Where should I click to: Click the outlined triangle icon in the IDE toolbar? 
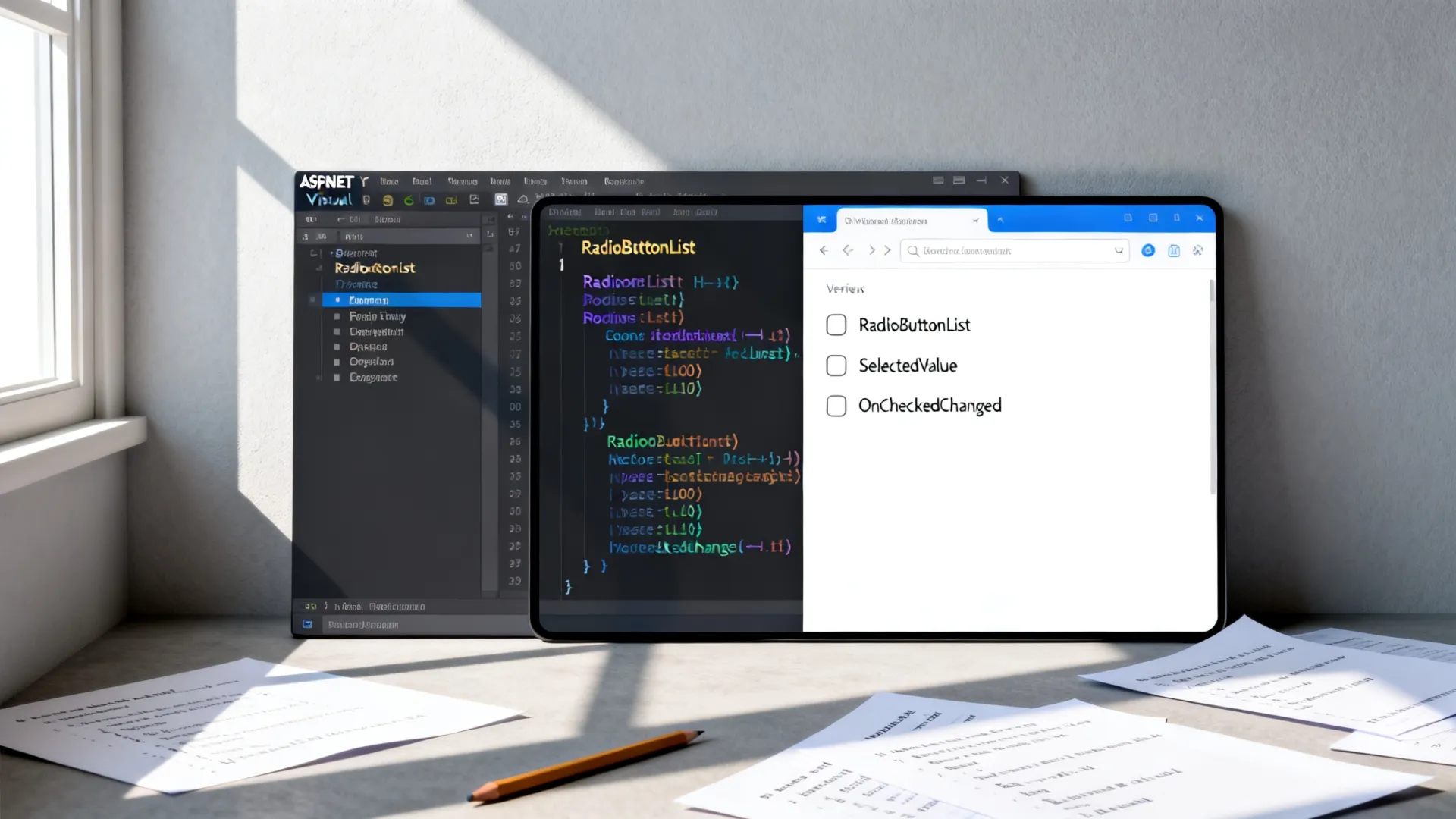tap(522, 199)
